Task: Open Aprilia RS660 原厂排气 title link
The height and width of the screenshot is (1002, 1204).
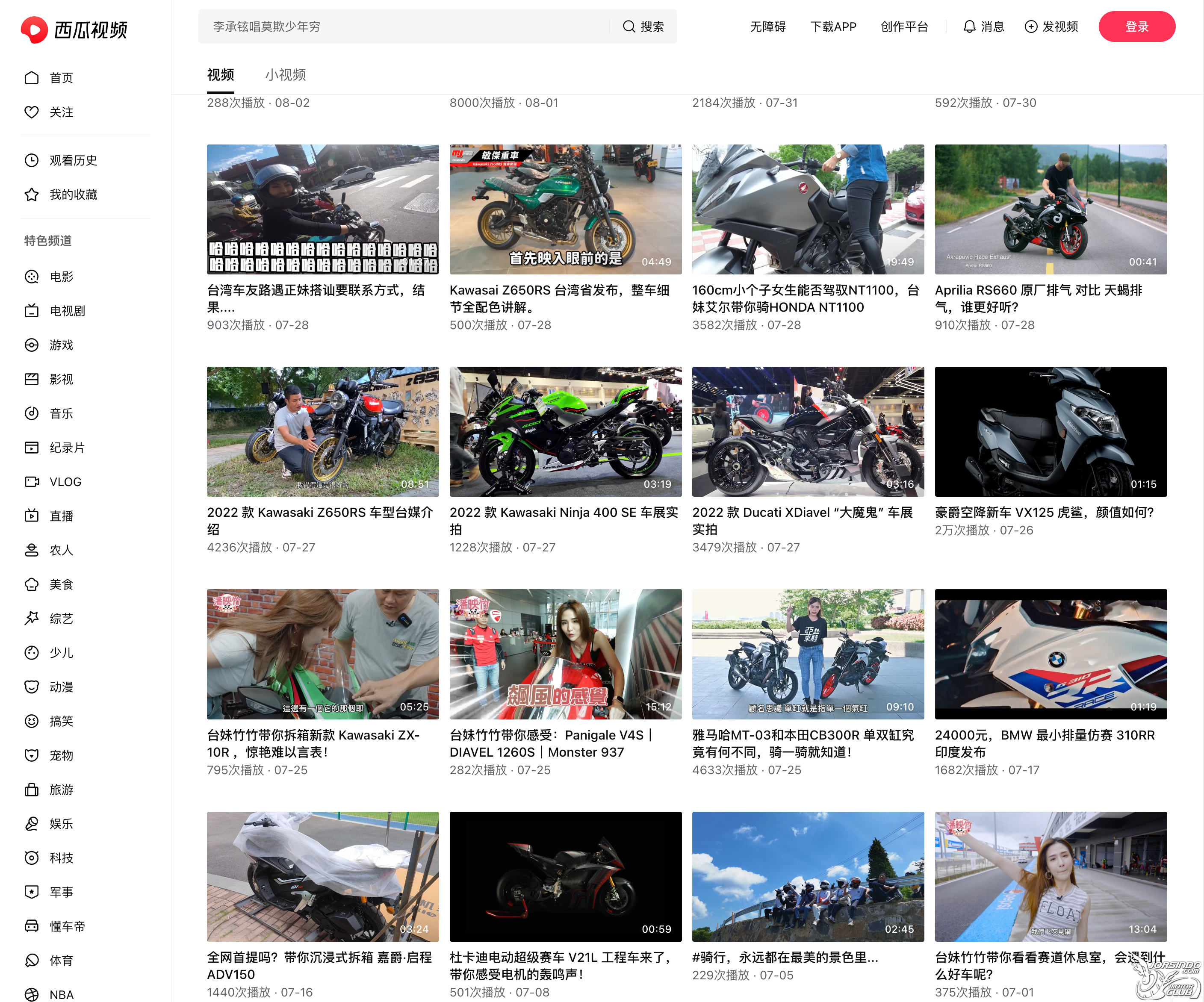Action: [1039, 299]
